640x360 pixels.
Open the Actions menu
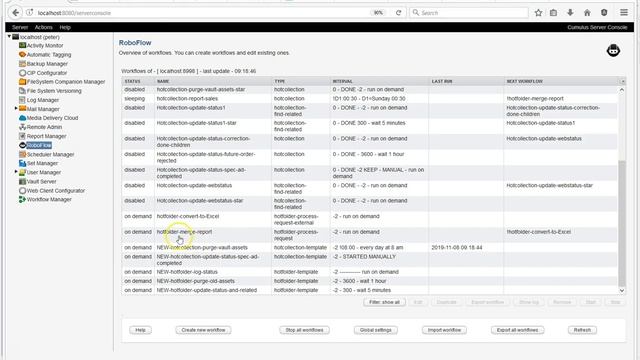[x=44, y=27]
